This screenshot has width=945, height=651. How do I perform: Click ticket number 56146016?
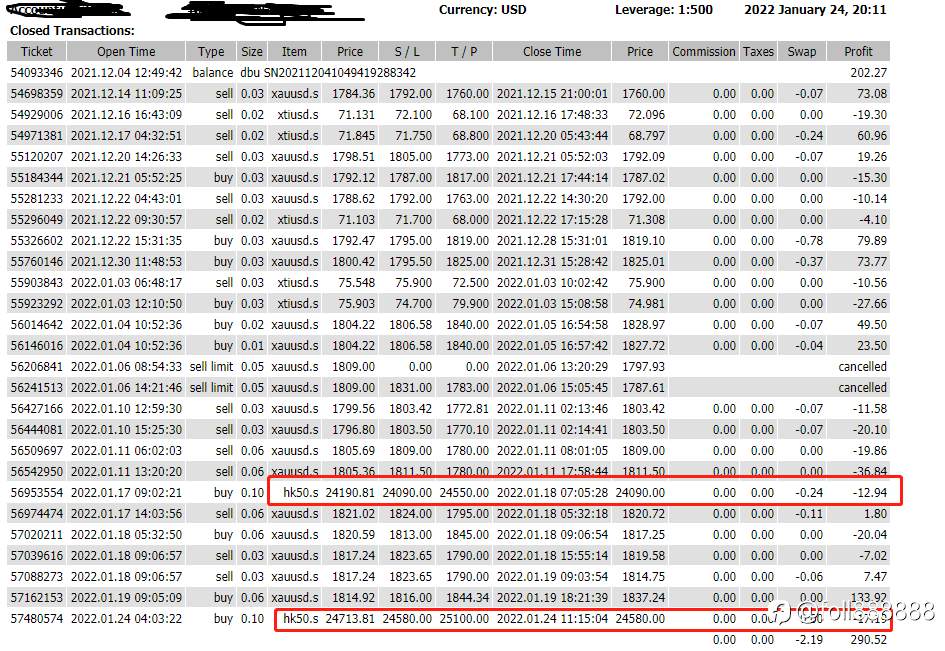(x=36, y=346)
